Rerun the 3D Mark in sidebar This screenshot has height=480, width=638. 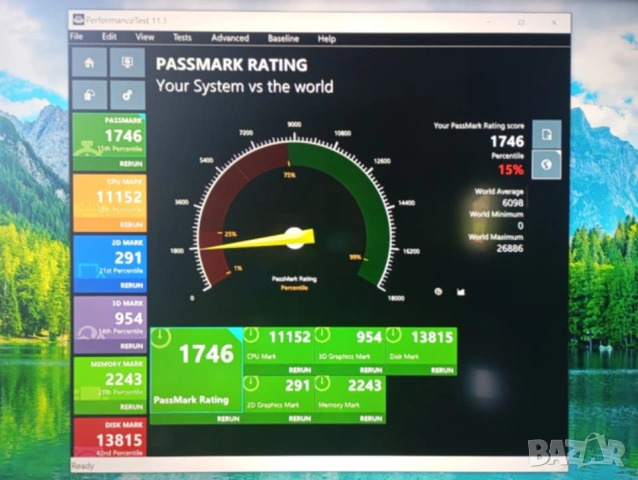(131, 346)
